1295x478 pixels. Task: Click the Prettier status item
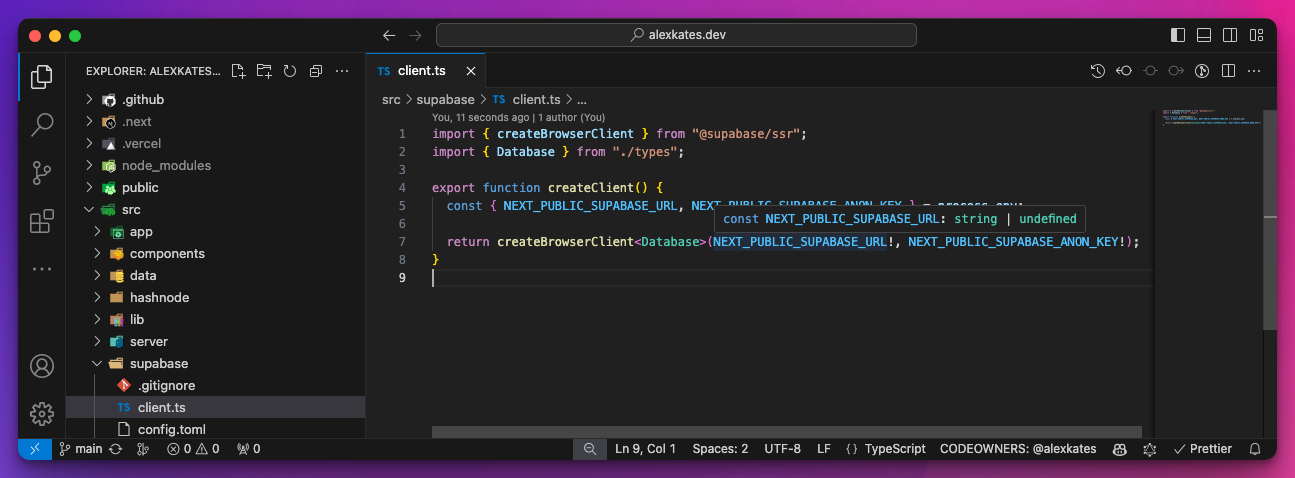[x=1202, y=449]
